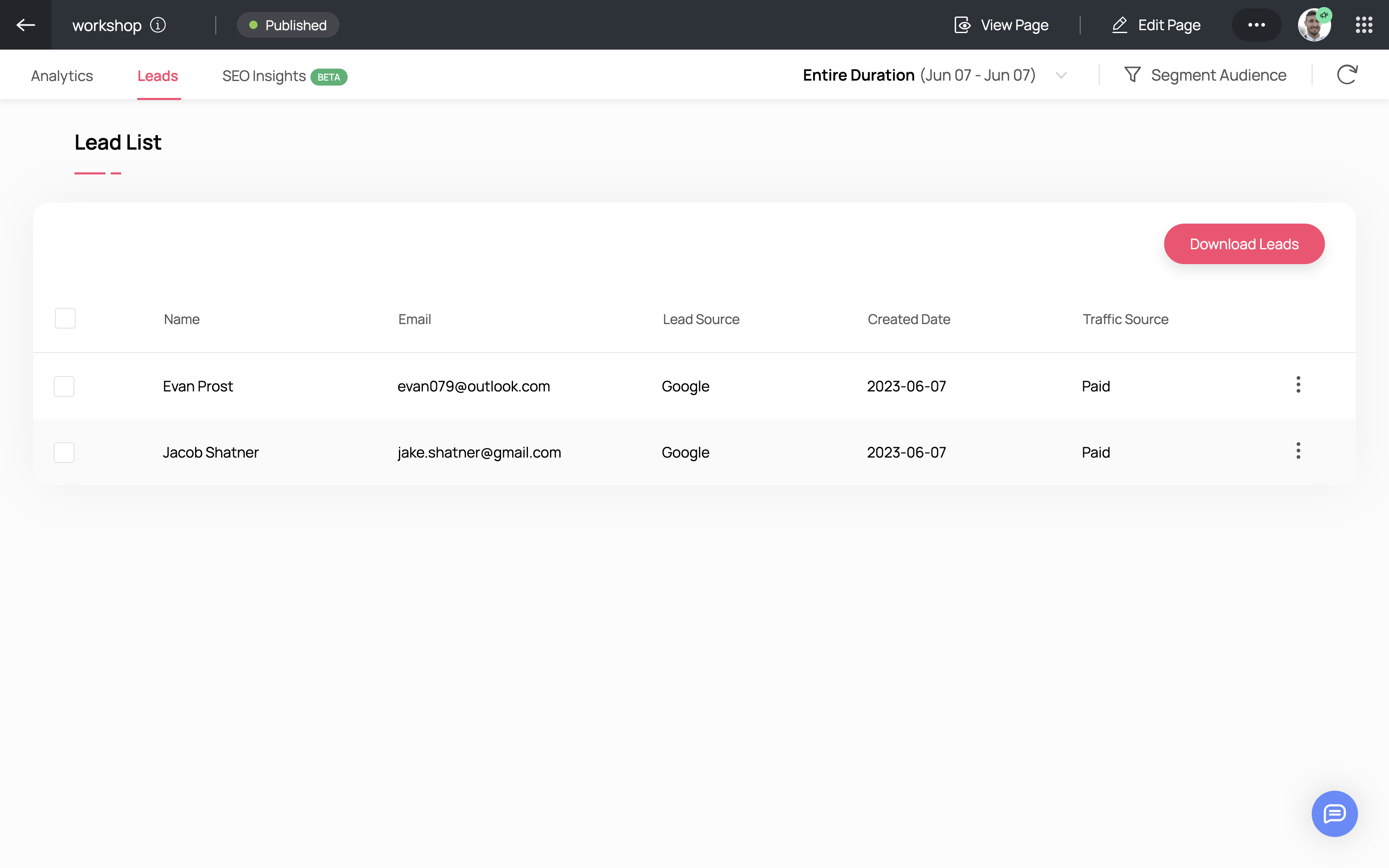The image size is (1389, 868).
Task: Select the Jacob Shatner row checkbox
Action: coord(64,452)
